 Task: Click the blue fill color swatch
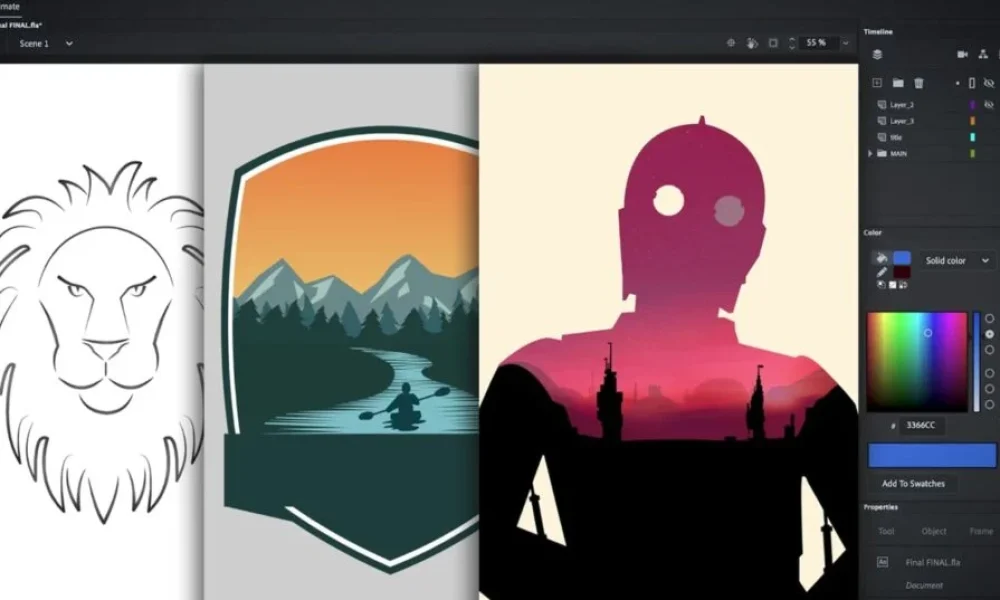click(x=902, y=258)
